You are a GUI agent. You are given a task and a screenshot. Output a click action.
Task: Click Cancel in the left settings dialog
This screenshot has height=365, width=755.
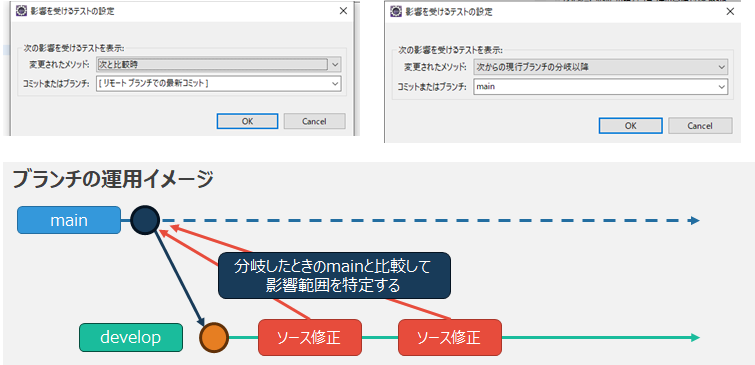point(314,121)
